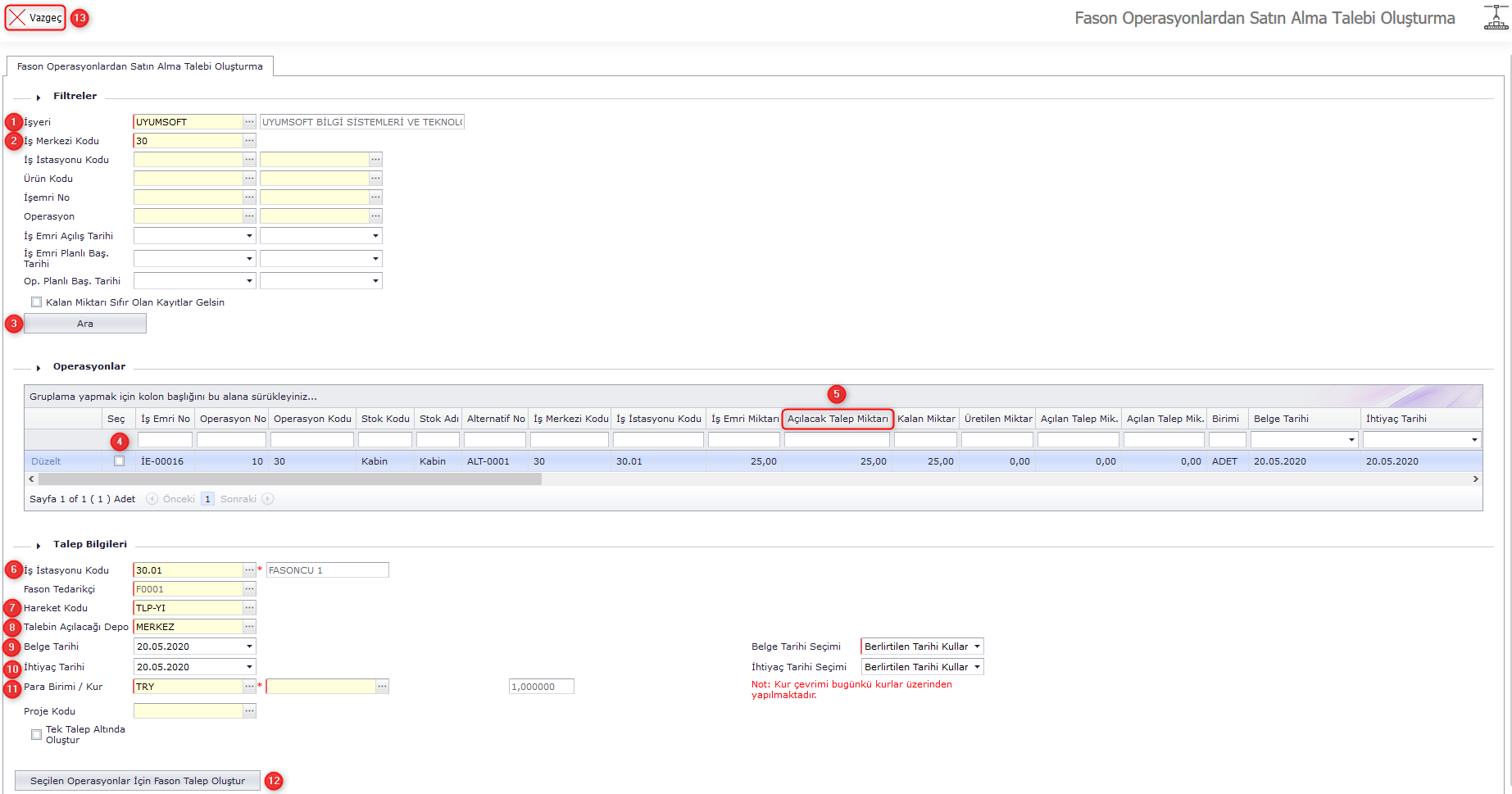Collapse the Filtreler section arrow
This screenshot has height=794, width=1512.
(39, 98)
